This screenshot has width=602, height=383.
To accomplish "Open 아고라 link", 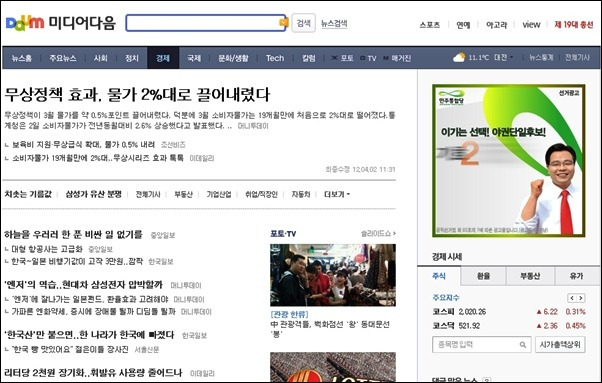I will (x=496, y=25).
